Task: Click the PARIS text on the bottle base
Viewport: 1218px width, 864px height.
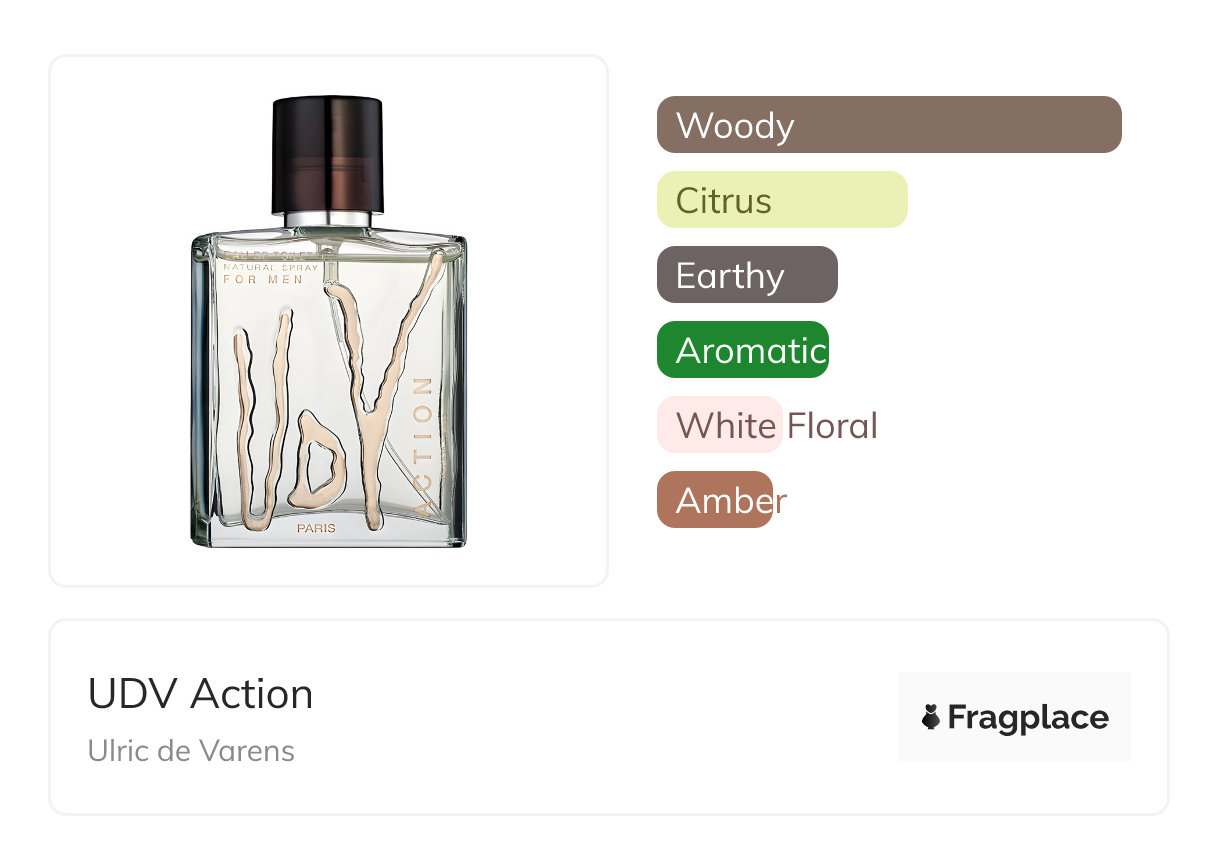Action: (316, 528)
